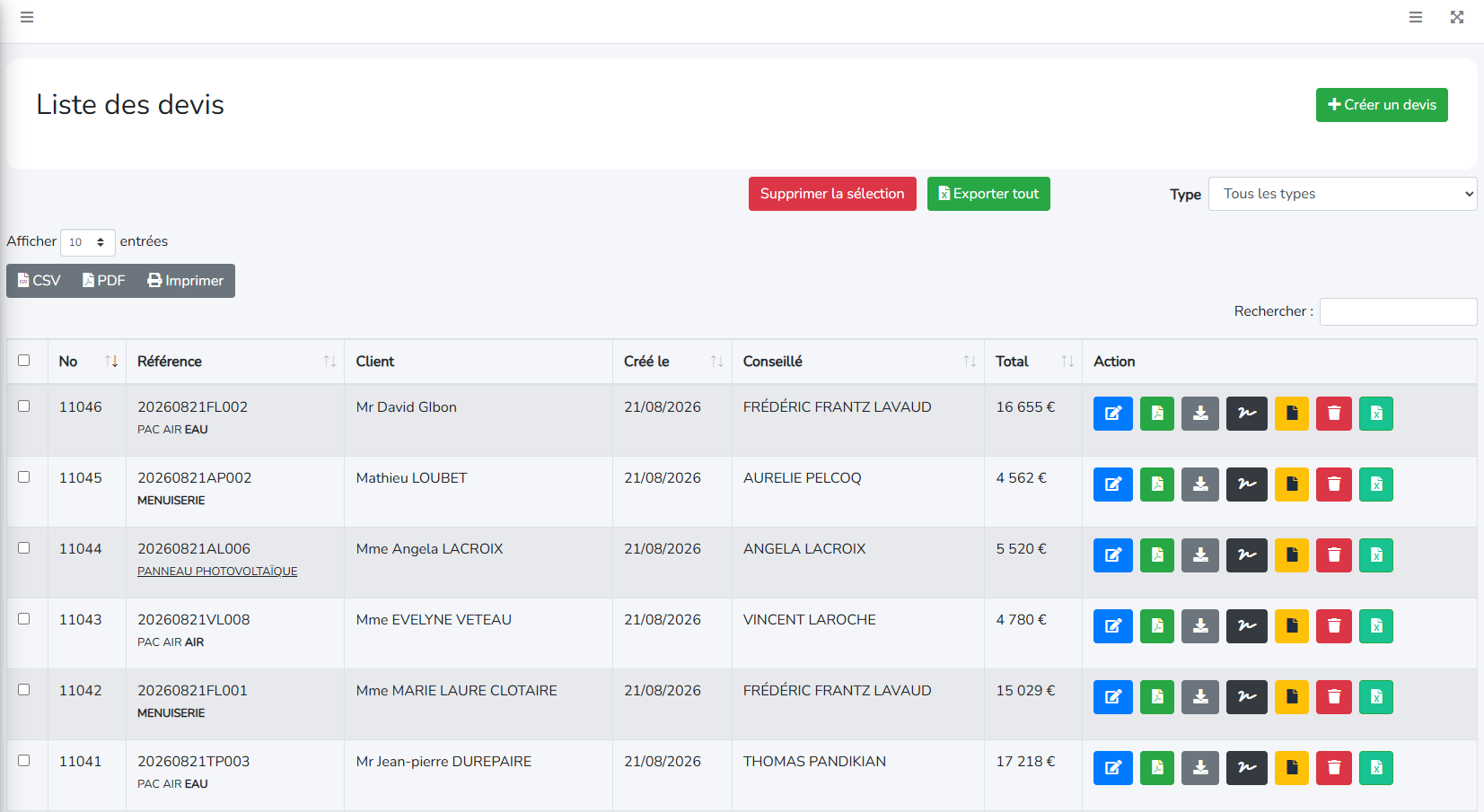
Task: Sort quotes by Créé le date
Action: pos(672,362)
